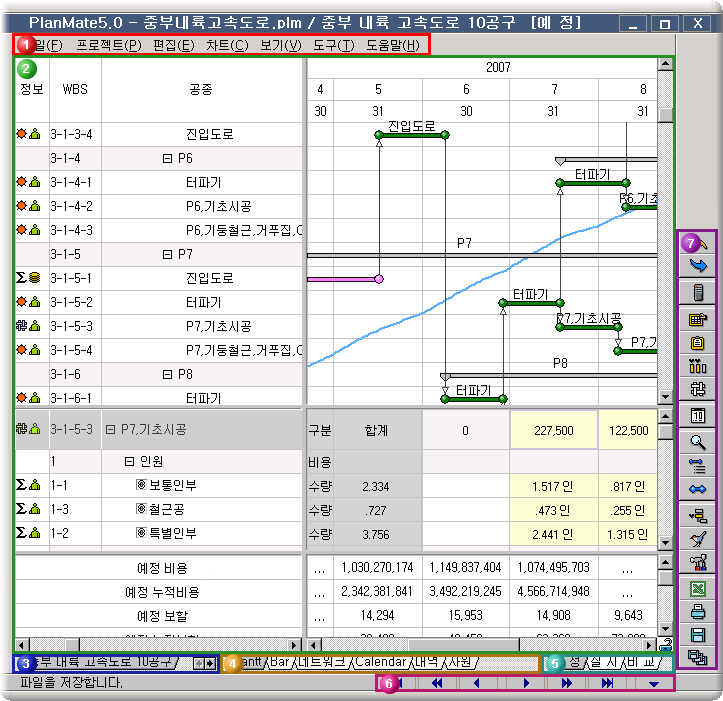Click the yellow notepad icon in right toolbar
This screenshot has width=723, height=701.
[698, 343]
